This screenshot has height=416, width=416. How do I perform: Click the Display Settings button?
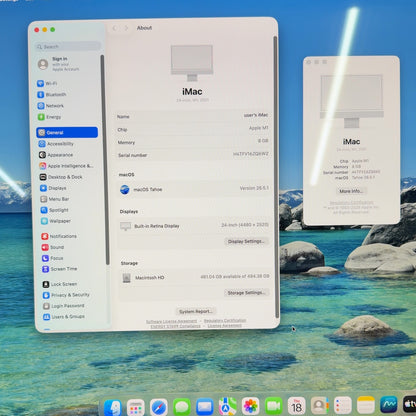[246, 241]
